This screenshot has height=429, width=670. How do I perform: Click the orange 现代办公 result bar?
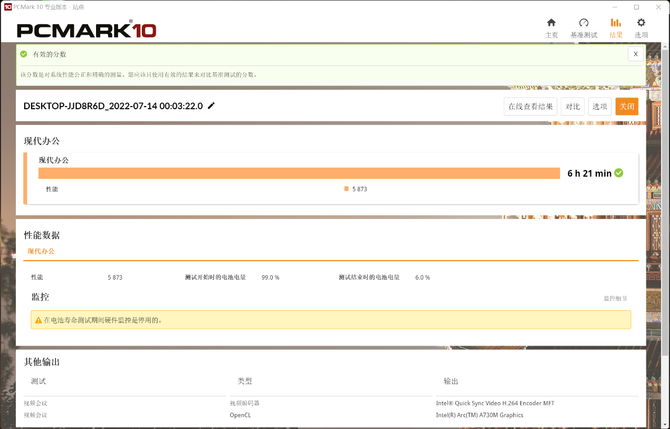[298, 173]
